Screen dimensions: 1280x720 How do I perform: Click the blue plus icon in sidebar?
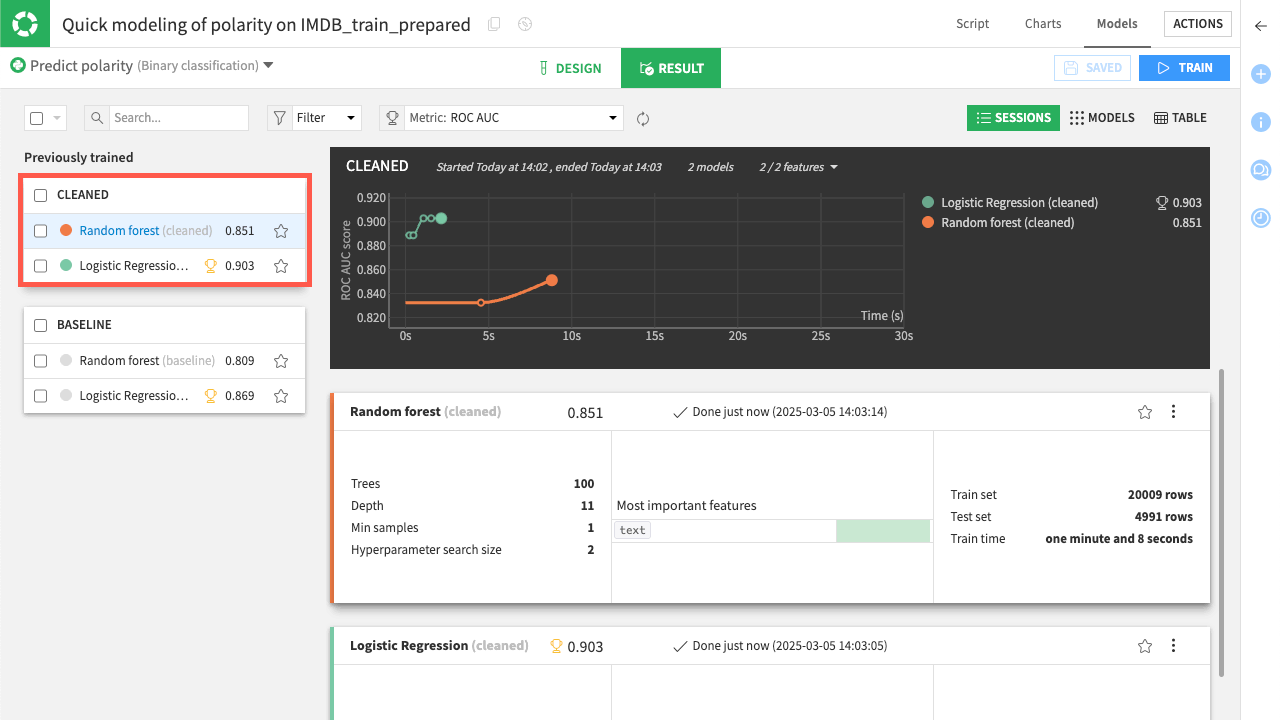pos(1261,74)
